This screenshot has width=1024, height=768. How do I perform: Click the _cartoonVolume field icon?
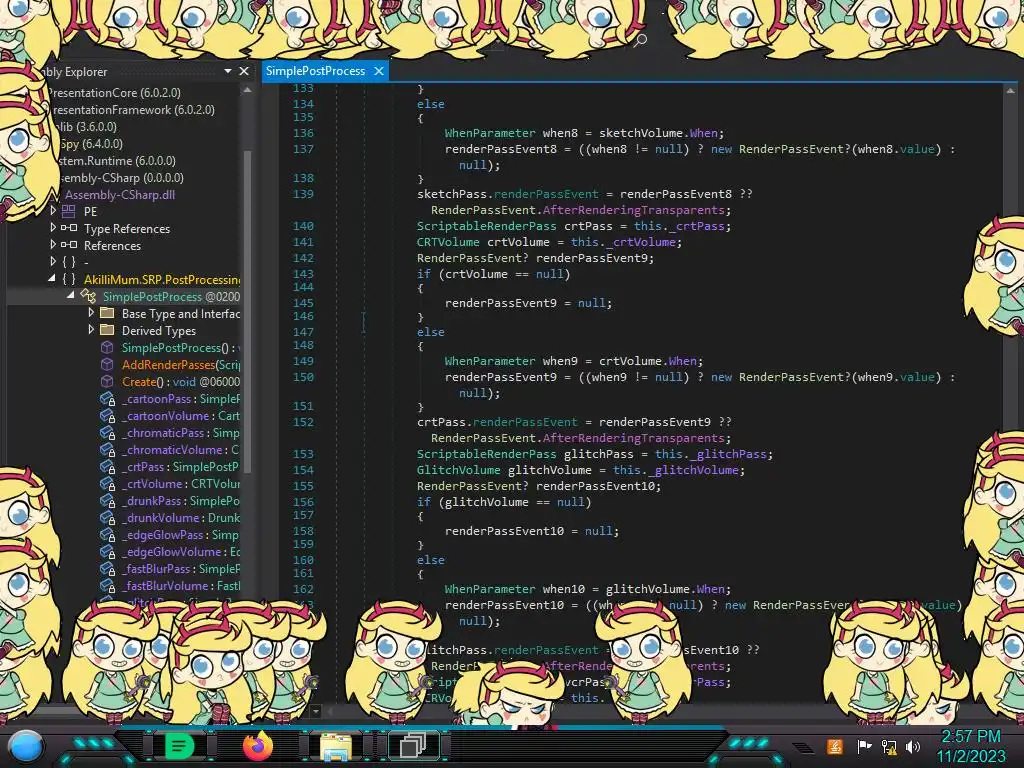pos(107,415)
